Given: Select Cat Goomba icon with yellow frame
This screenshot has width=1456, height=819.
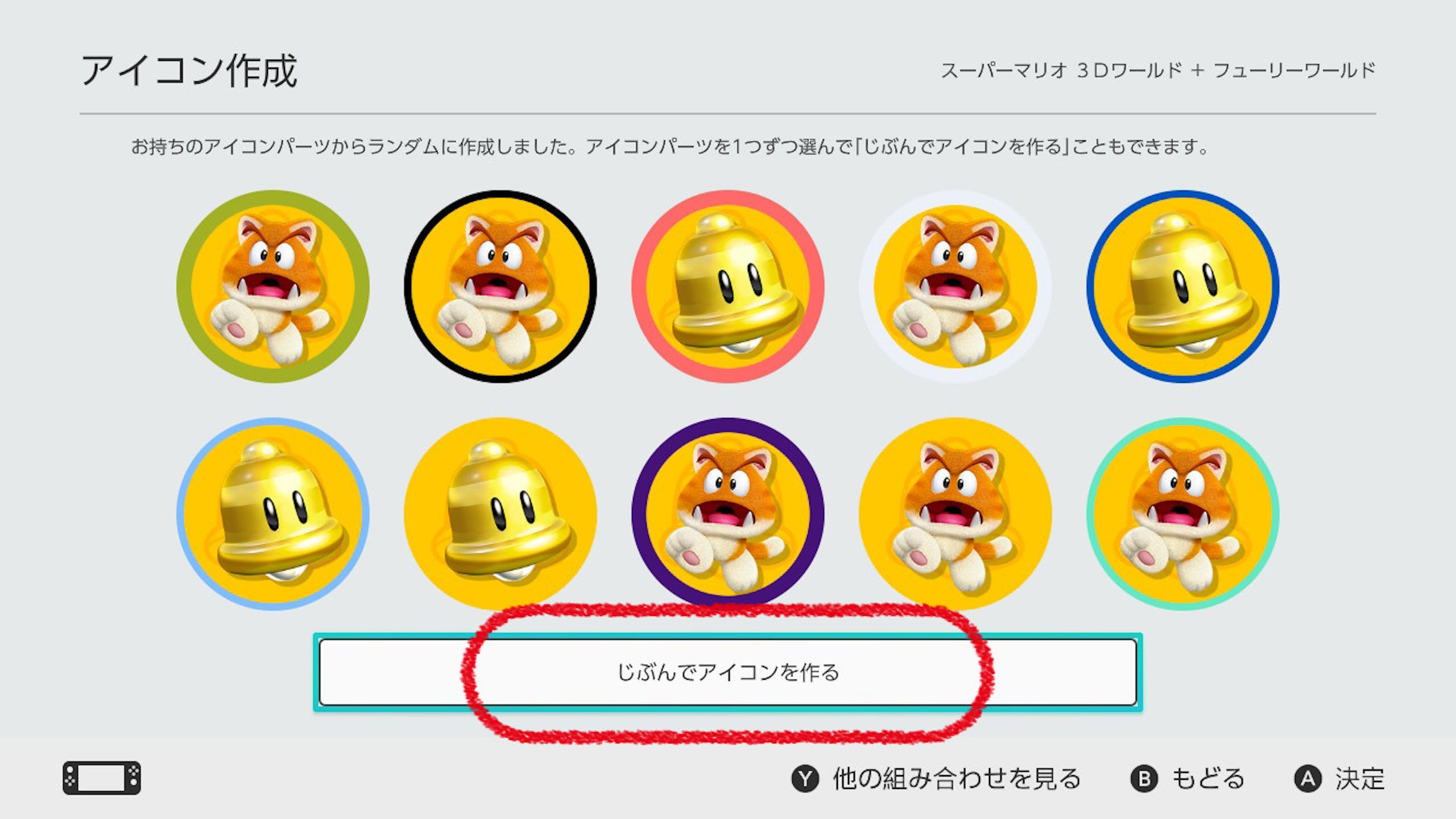Looking at the screenshot, I should tap(955, 514).
